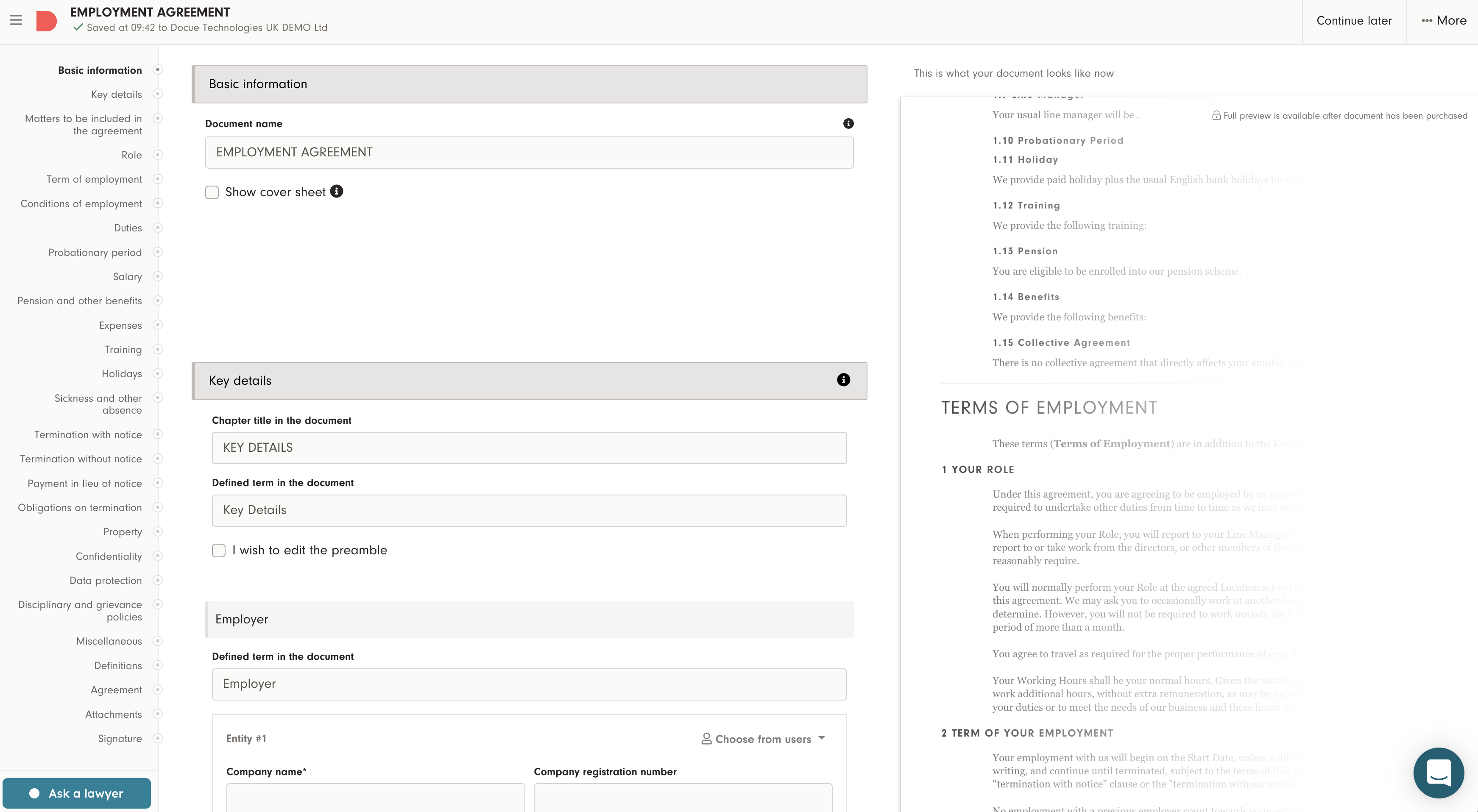This screenshot has width=1478, height=812.
Task: Click inside the Document name field
Action: 528,152
